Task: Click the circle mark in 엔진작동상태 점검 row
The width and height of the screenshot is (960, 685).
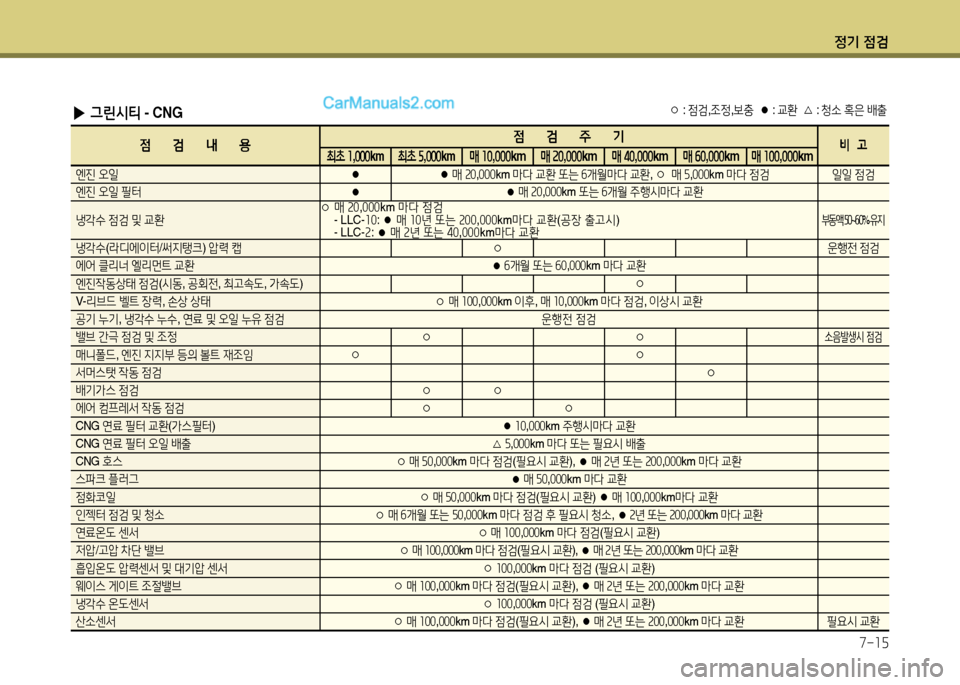Action: coord(638,283)
